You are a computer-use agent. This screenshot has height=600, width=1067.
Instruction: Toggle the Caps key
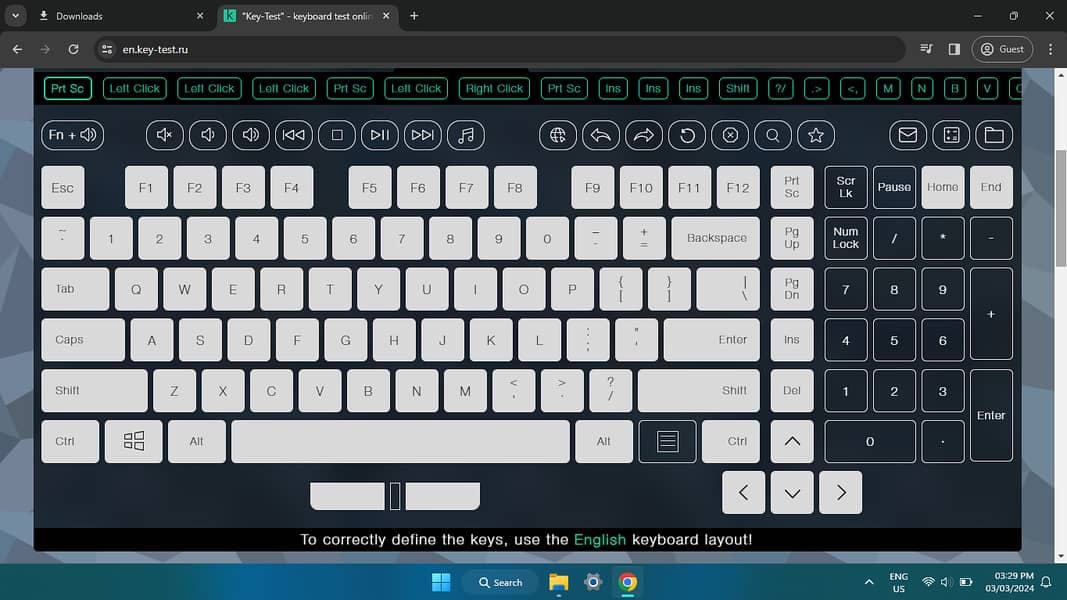click(x=83, y=340)
